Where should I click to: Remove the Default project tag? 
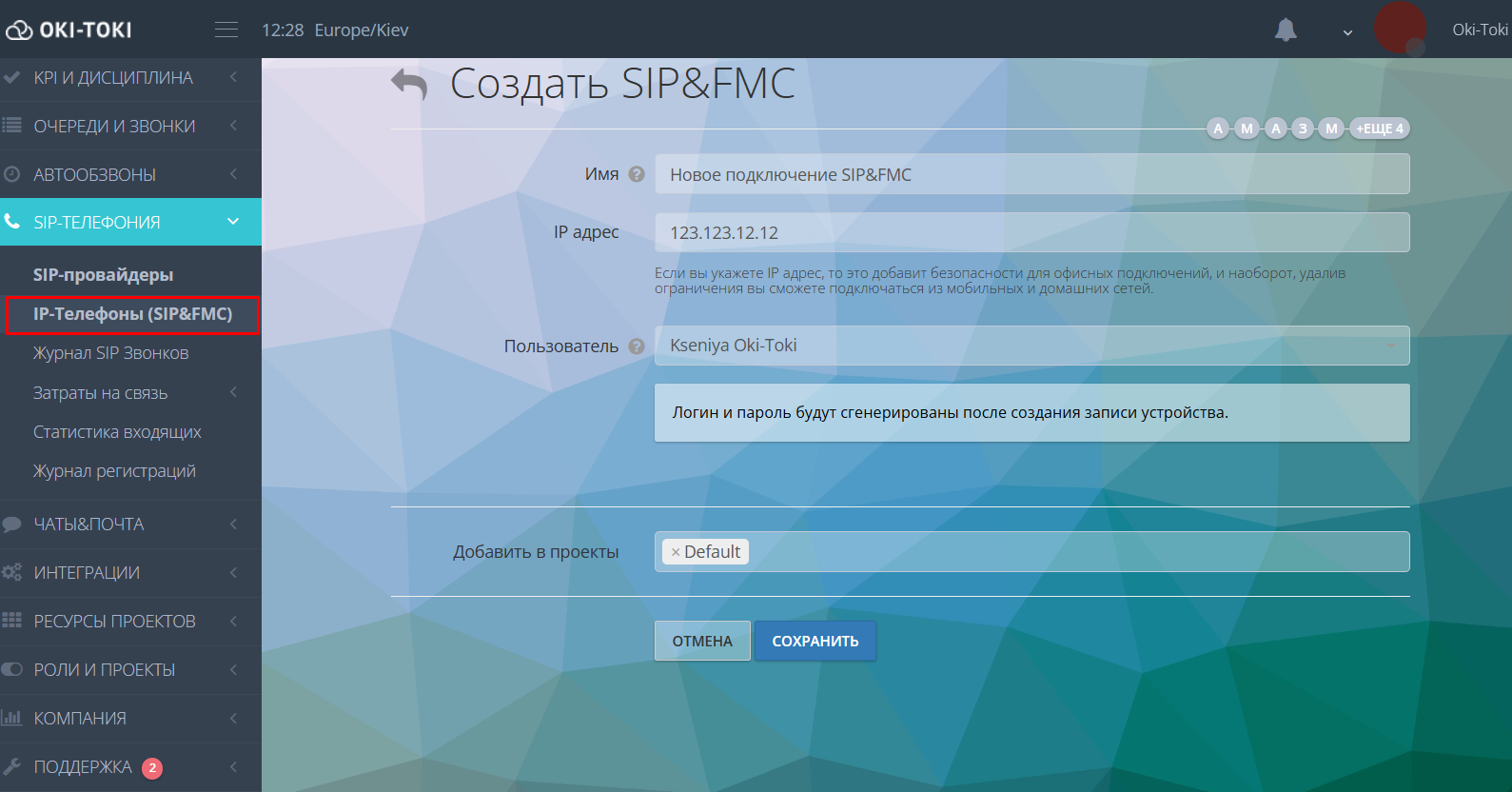pos(676,552)
